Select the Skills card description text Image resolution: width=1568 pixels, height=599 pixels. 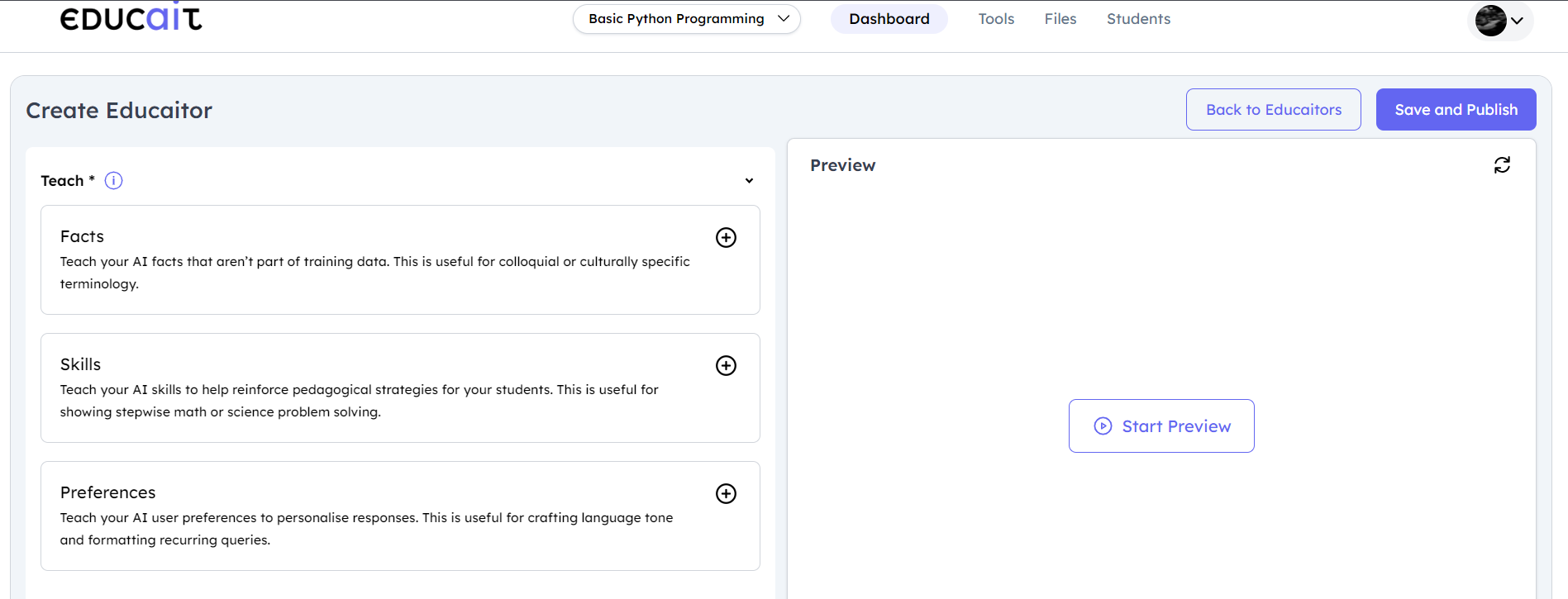[x=359, y=401]
